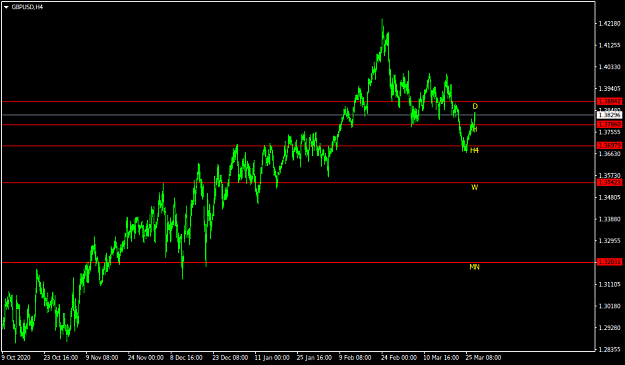Click the 1.33880 price axis label

click(x=609, y=219)
